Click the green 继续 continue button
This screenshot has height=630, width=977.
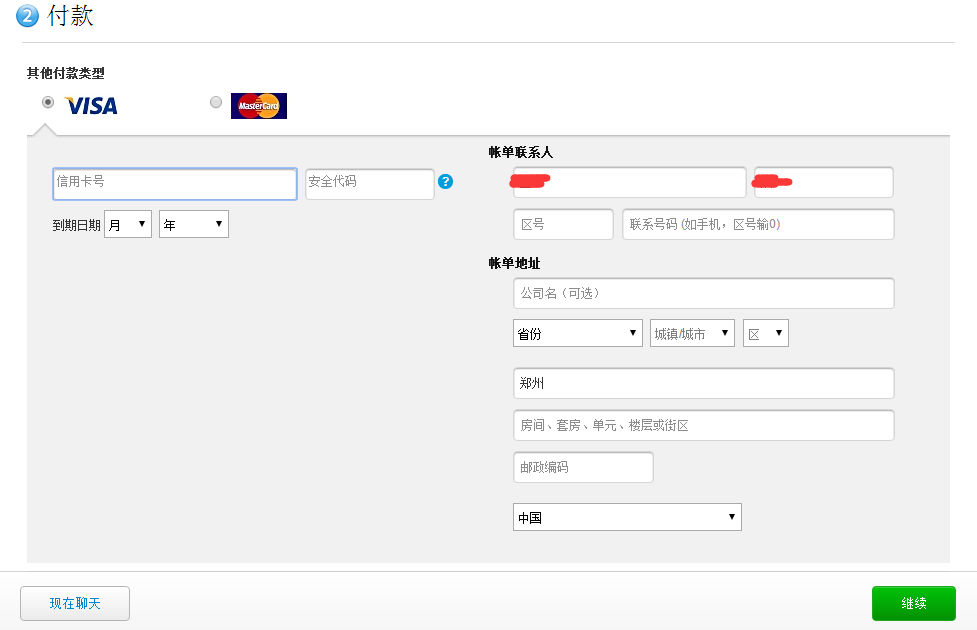click(913, 603)
